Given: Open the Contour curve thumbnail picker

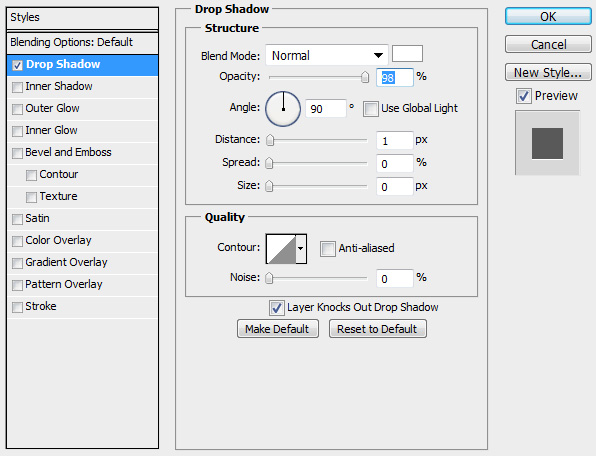Looking at the screenshot, I should coord(281,249).
